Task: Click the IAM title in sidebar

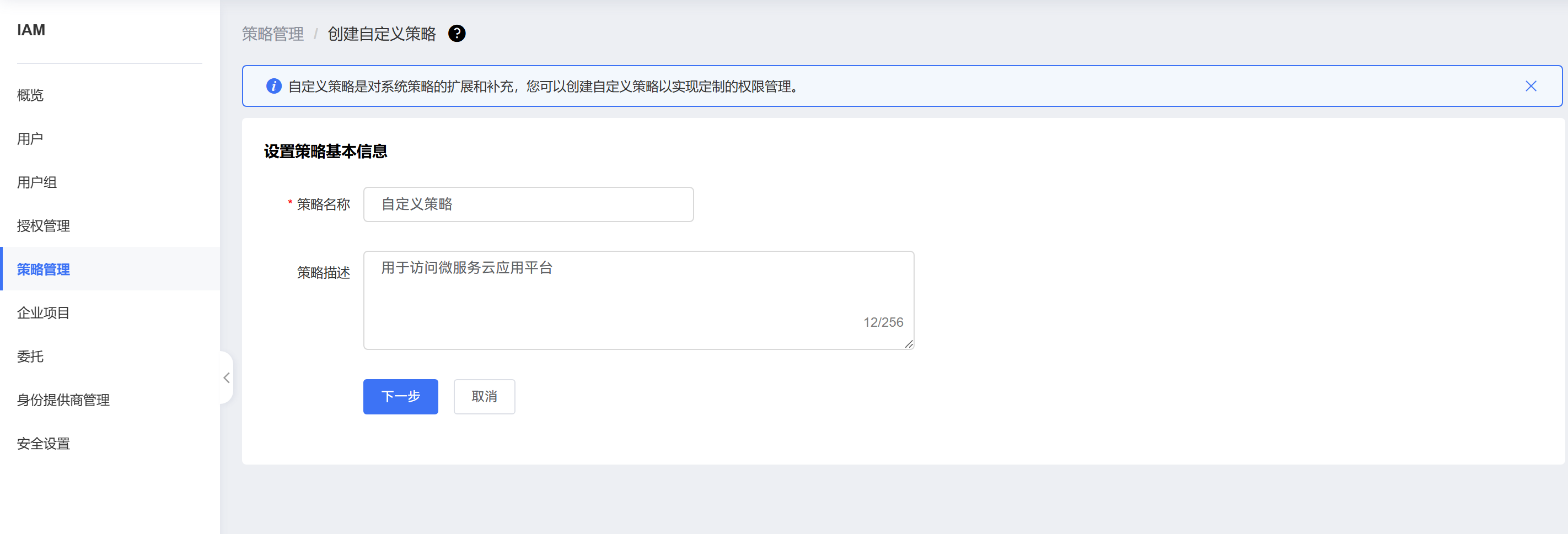Action: (31, 30)
